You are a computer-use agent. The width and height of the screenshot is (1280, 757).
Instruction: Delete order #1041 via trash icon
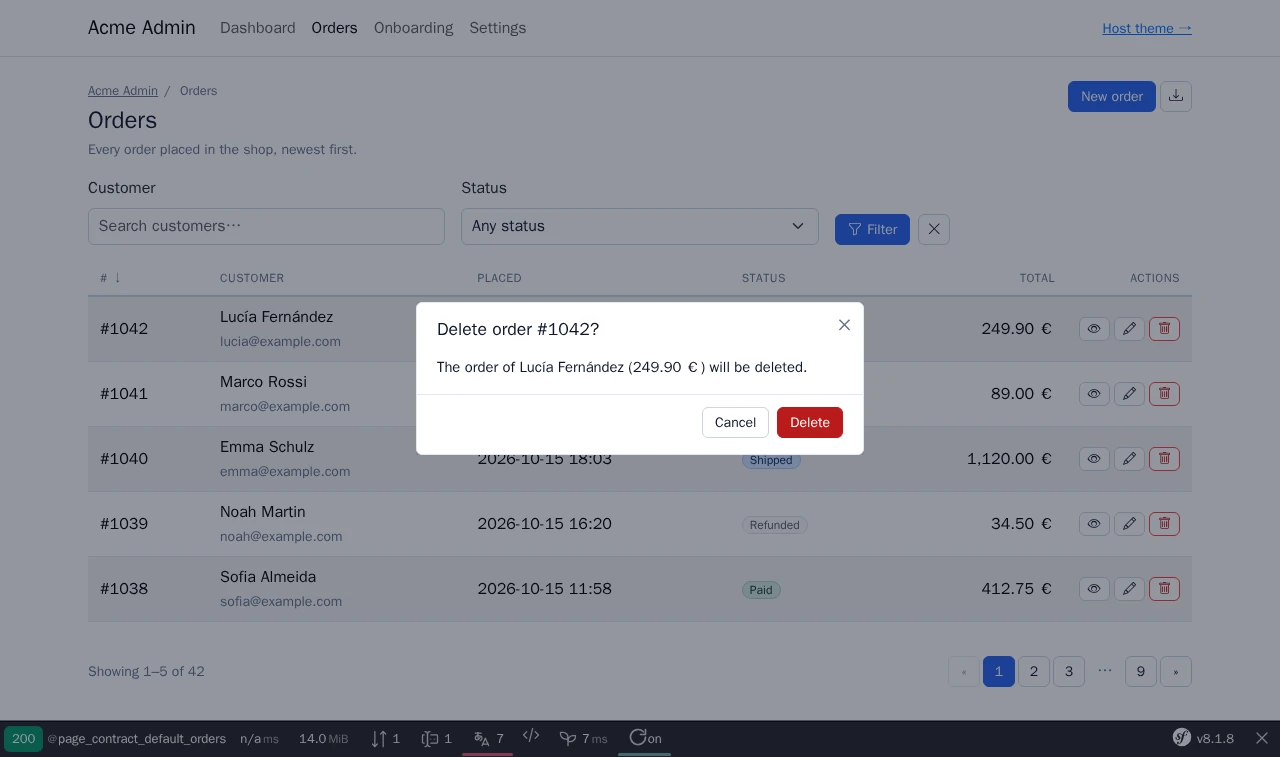tap(1164, 394)
